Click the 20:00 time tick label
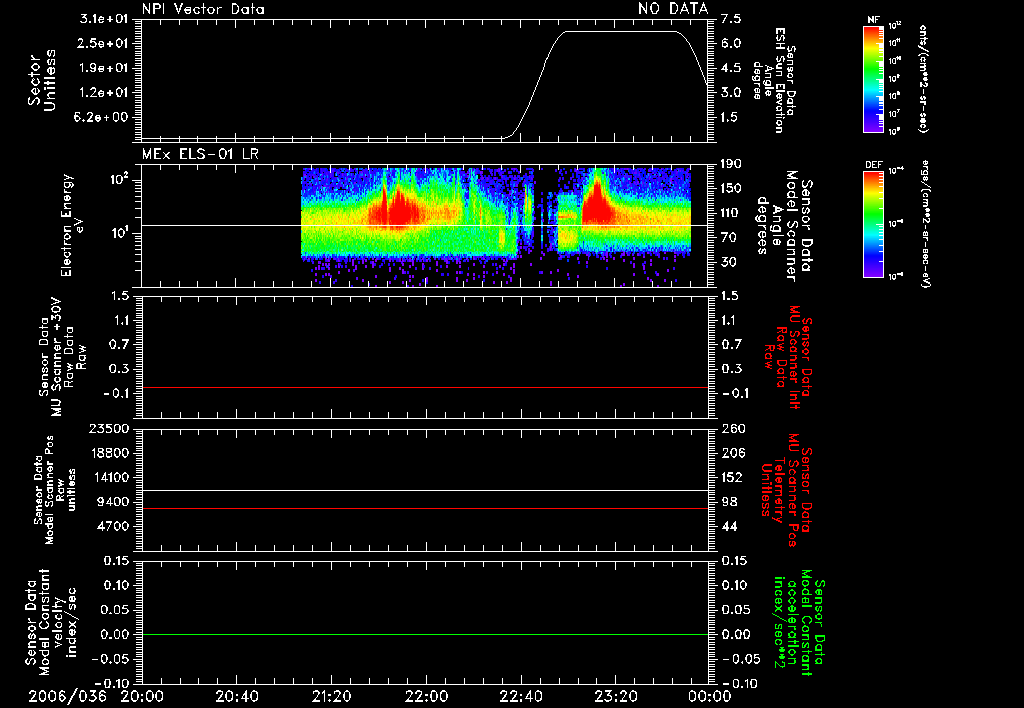1024x708 pixels. (142, 696)
